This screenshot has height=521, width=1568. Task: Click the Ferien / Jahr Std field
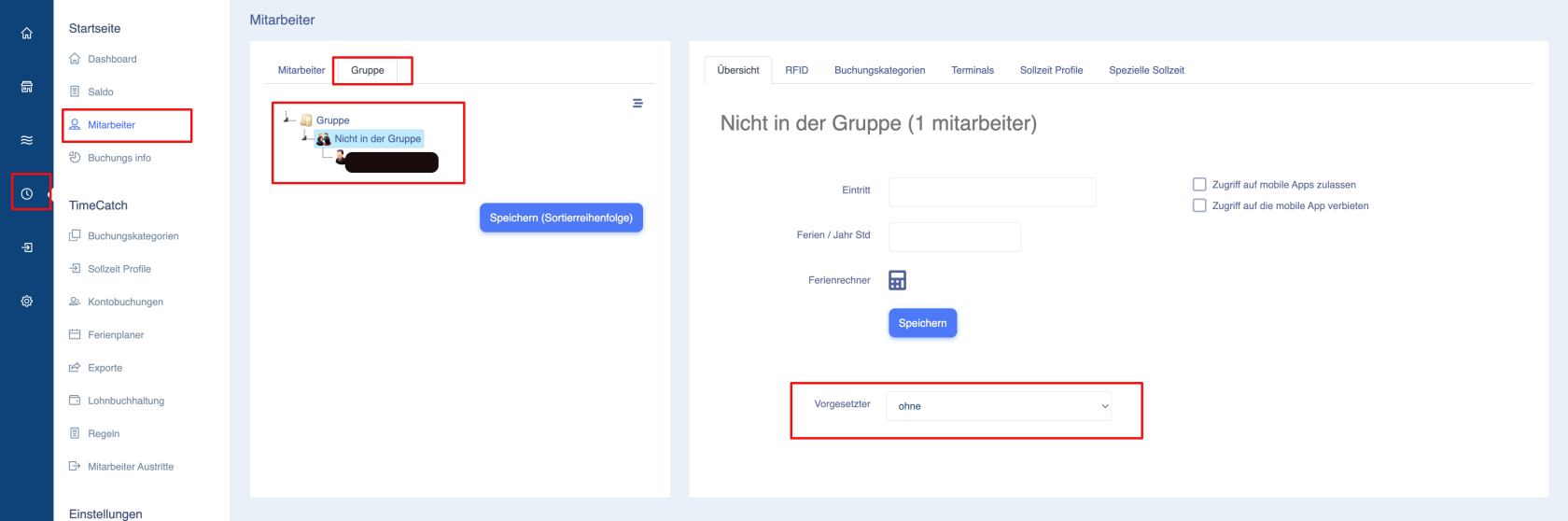955,236
